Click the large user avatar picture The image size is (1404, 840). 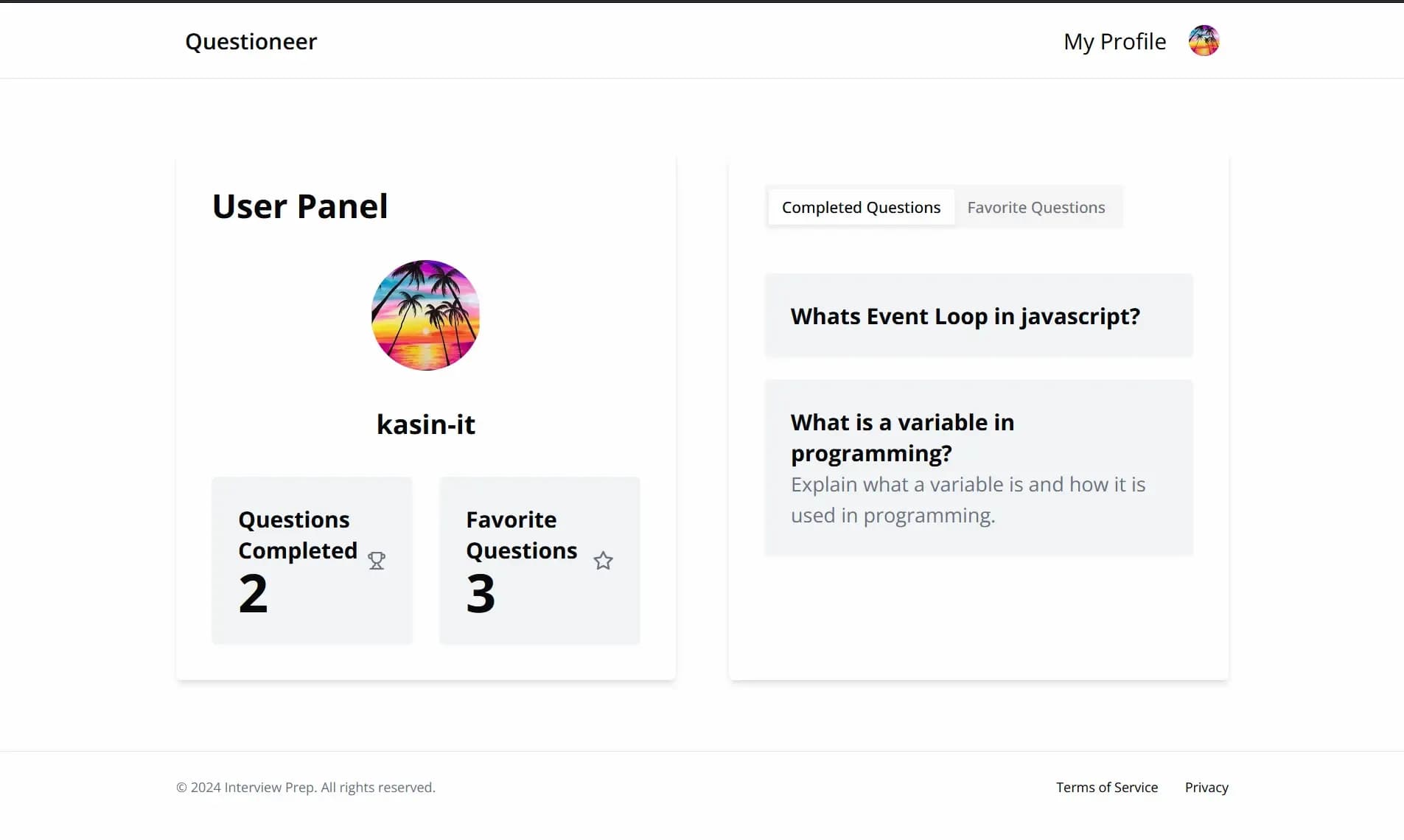pos(425,315)
